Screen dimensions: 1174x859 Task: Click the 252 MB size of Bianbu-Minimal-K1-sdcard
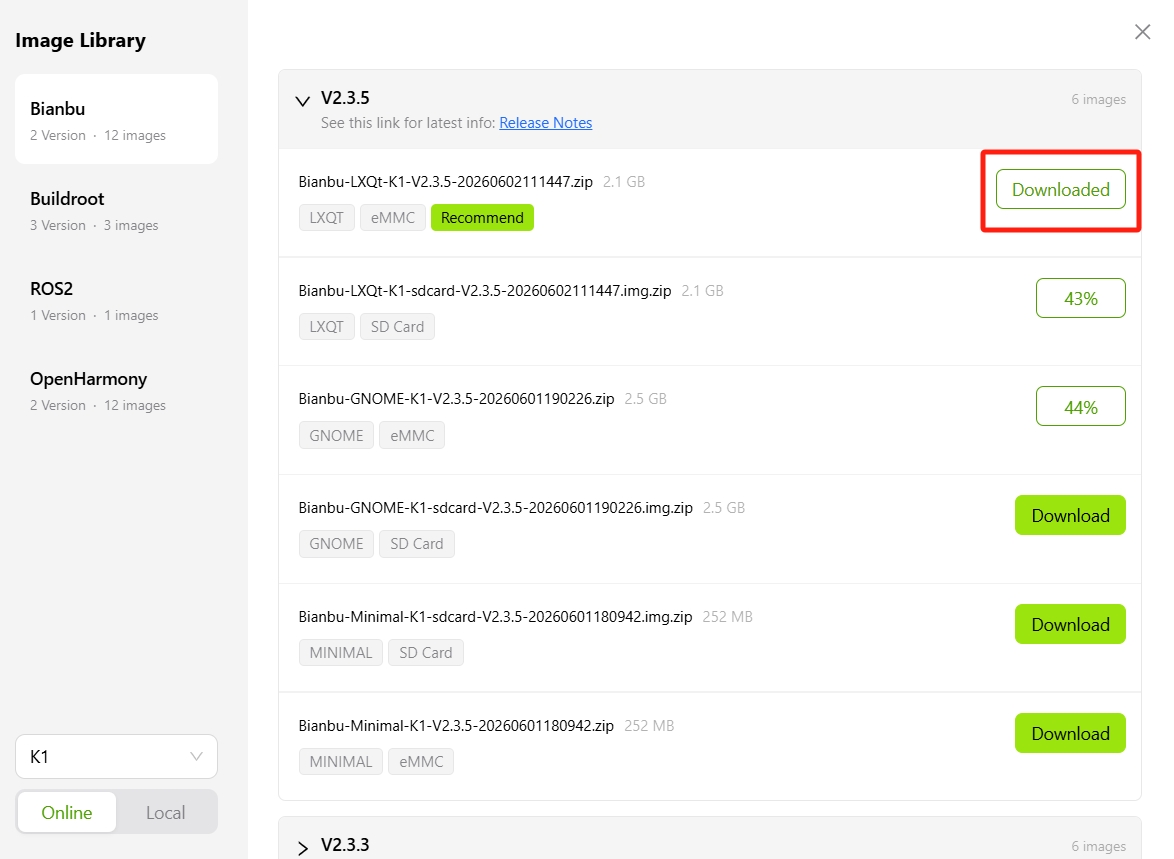pyautogui.click(x=727, y=617)
